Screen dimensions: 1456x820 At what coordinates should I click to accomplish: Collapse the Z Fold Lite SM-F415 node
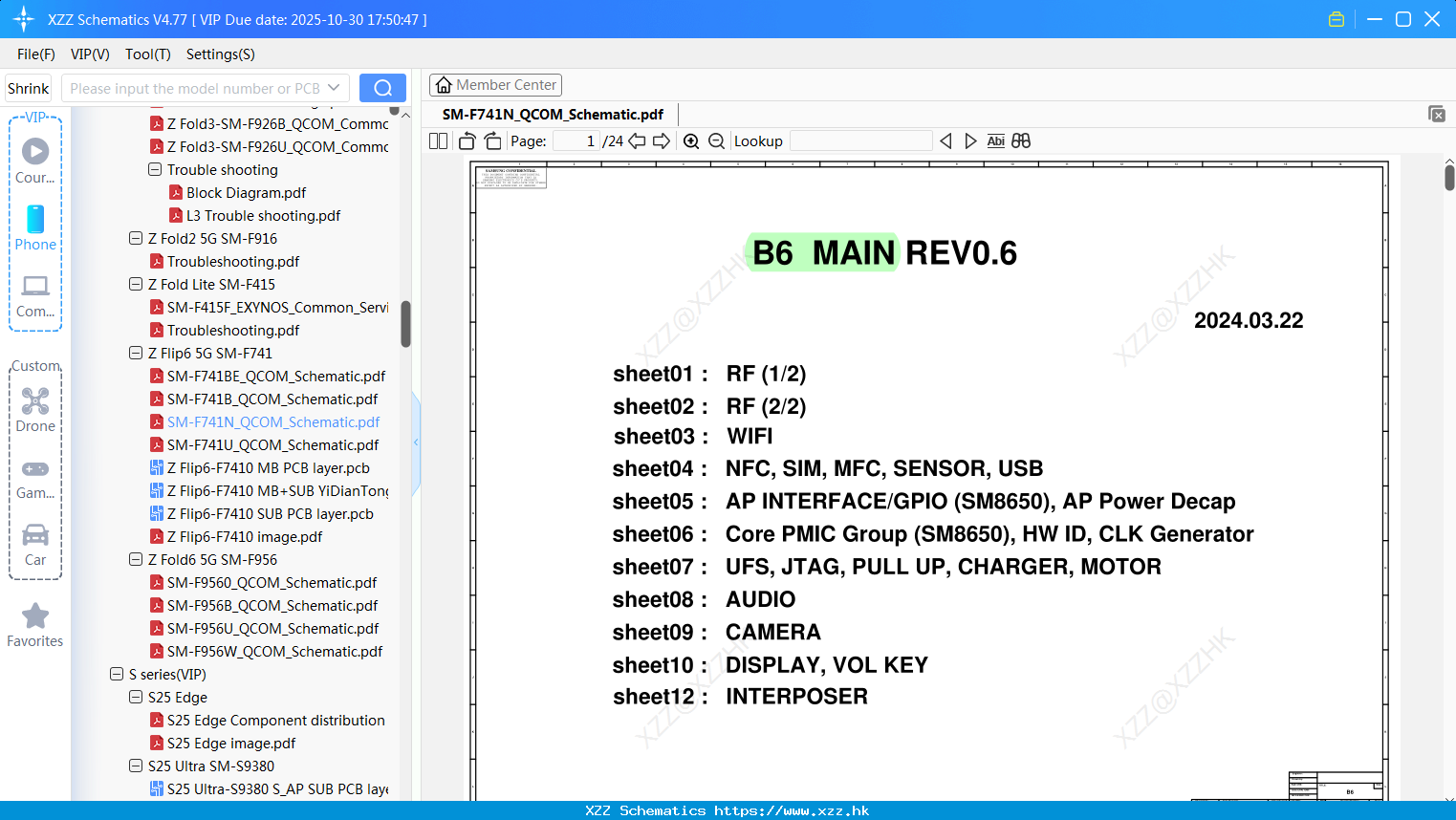(136, 284)
